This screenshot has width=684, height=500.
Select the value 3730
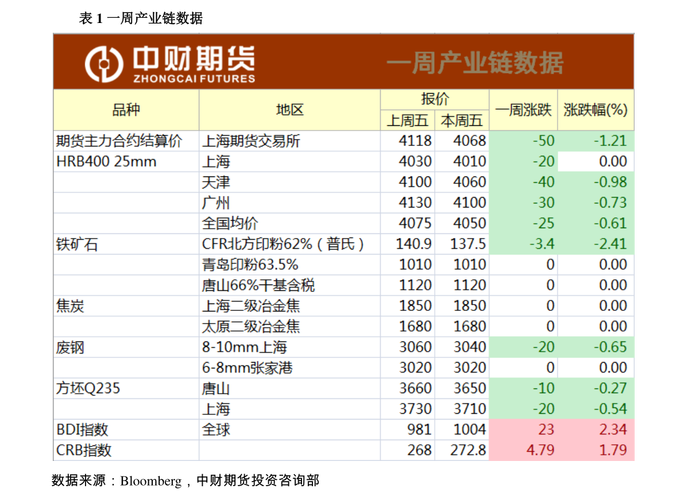tap(415, 409)
